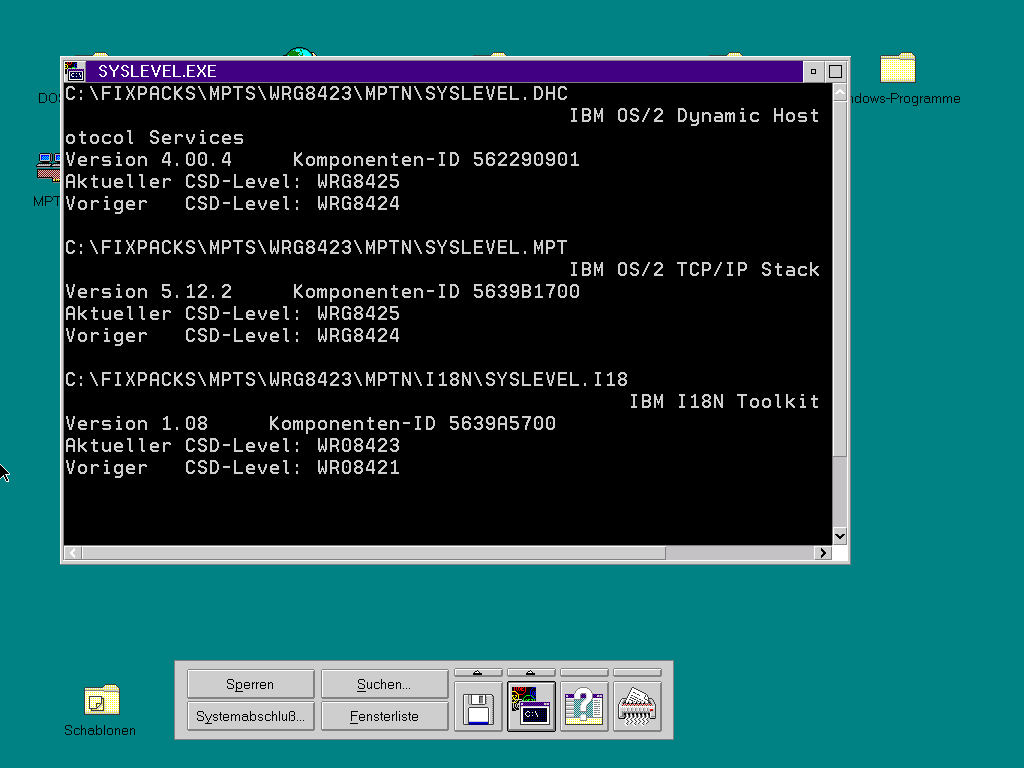Click the 'otocol Services' text line
The height and width of the screenshot is (768, 1024).
coord(155,138)
